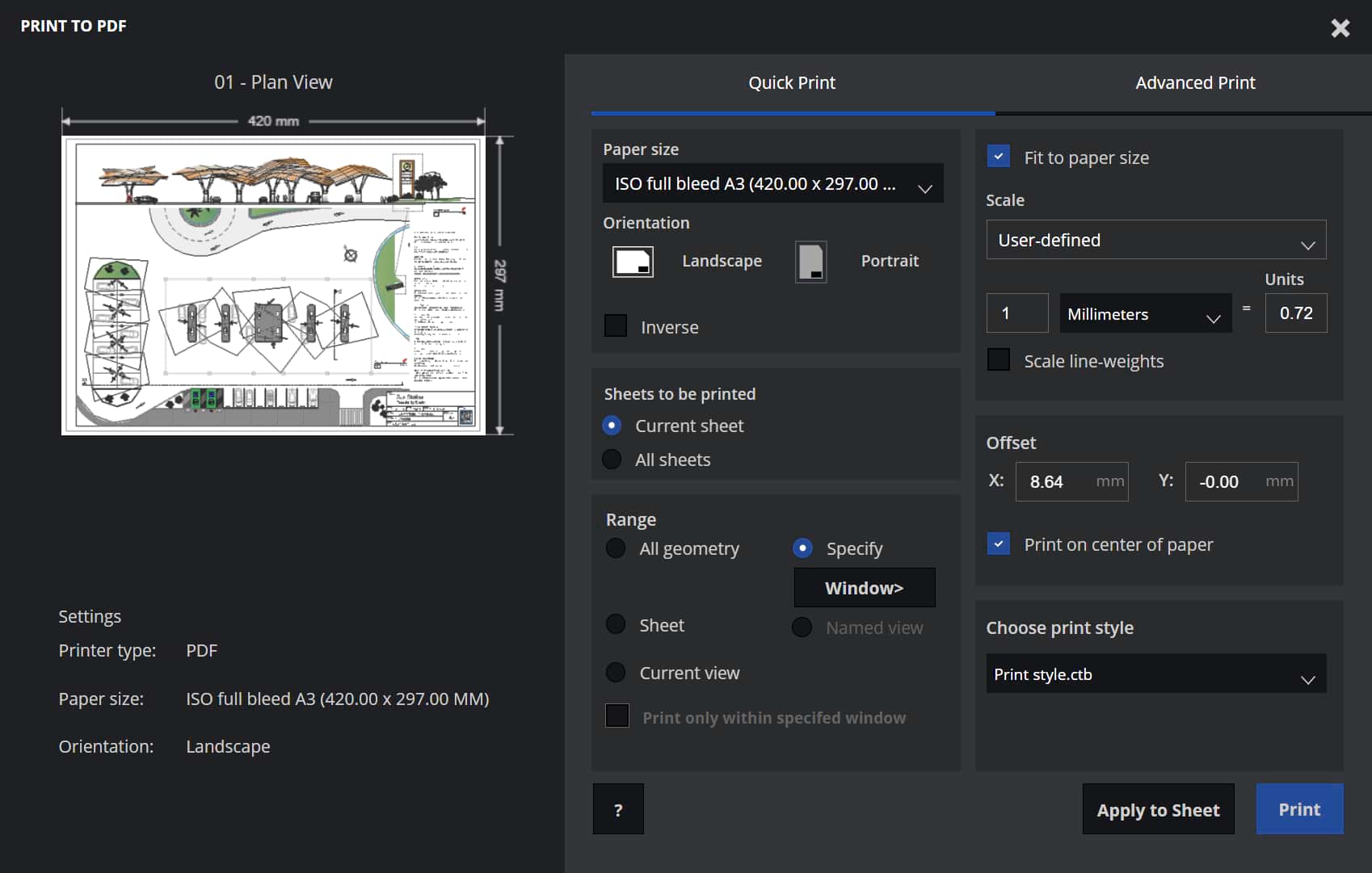
Task: Choose All geometry range option
Action: tap(616, 548)
